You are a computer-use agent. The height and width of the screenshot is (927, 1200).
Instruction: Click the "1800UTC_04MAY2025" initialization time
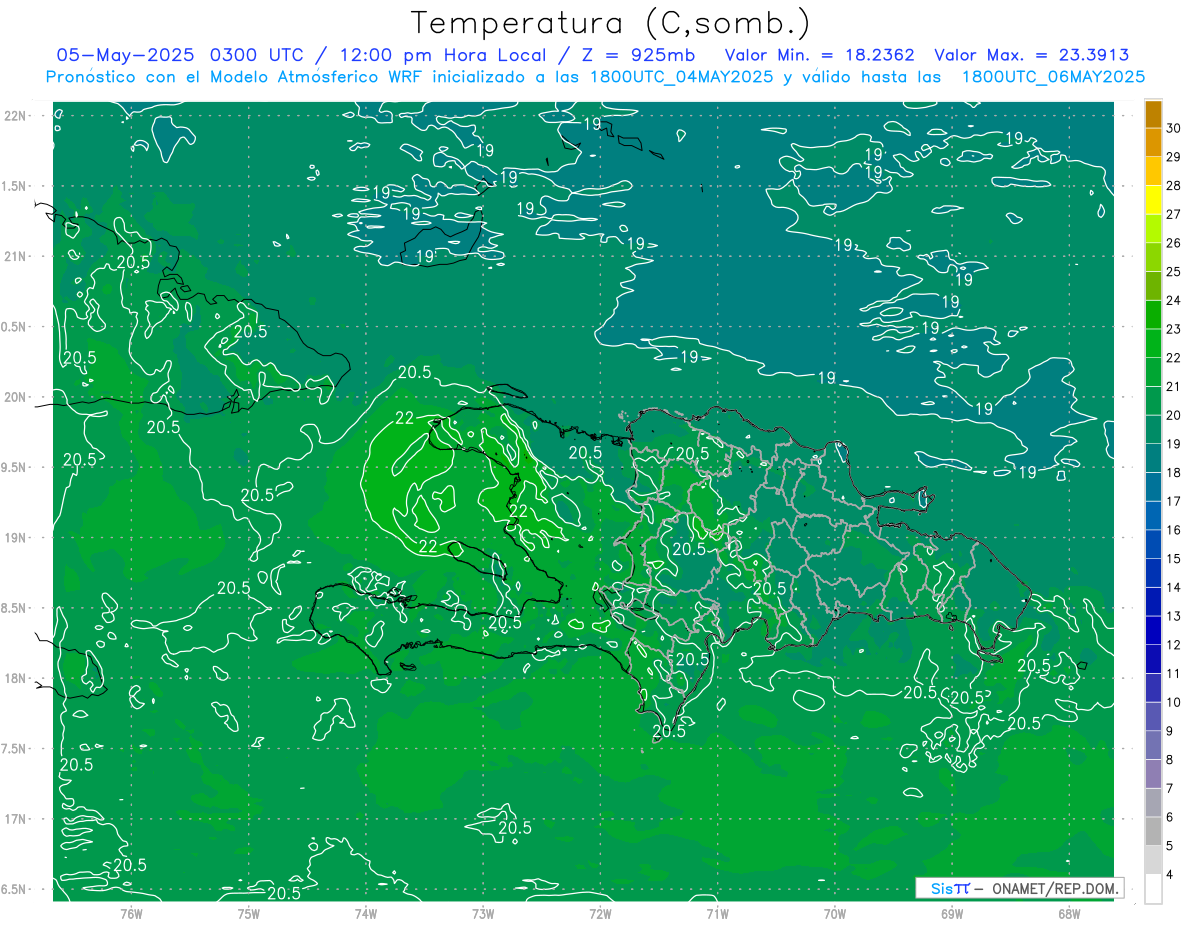[676, 76]
